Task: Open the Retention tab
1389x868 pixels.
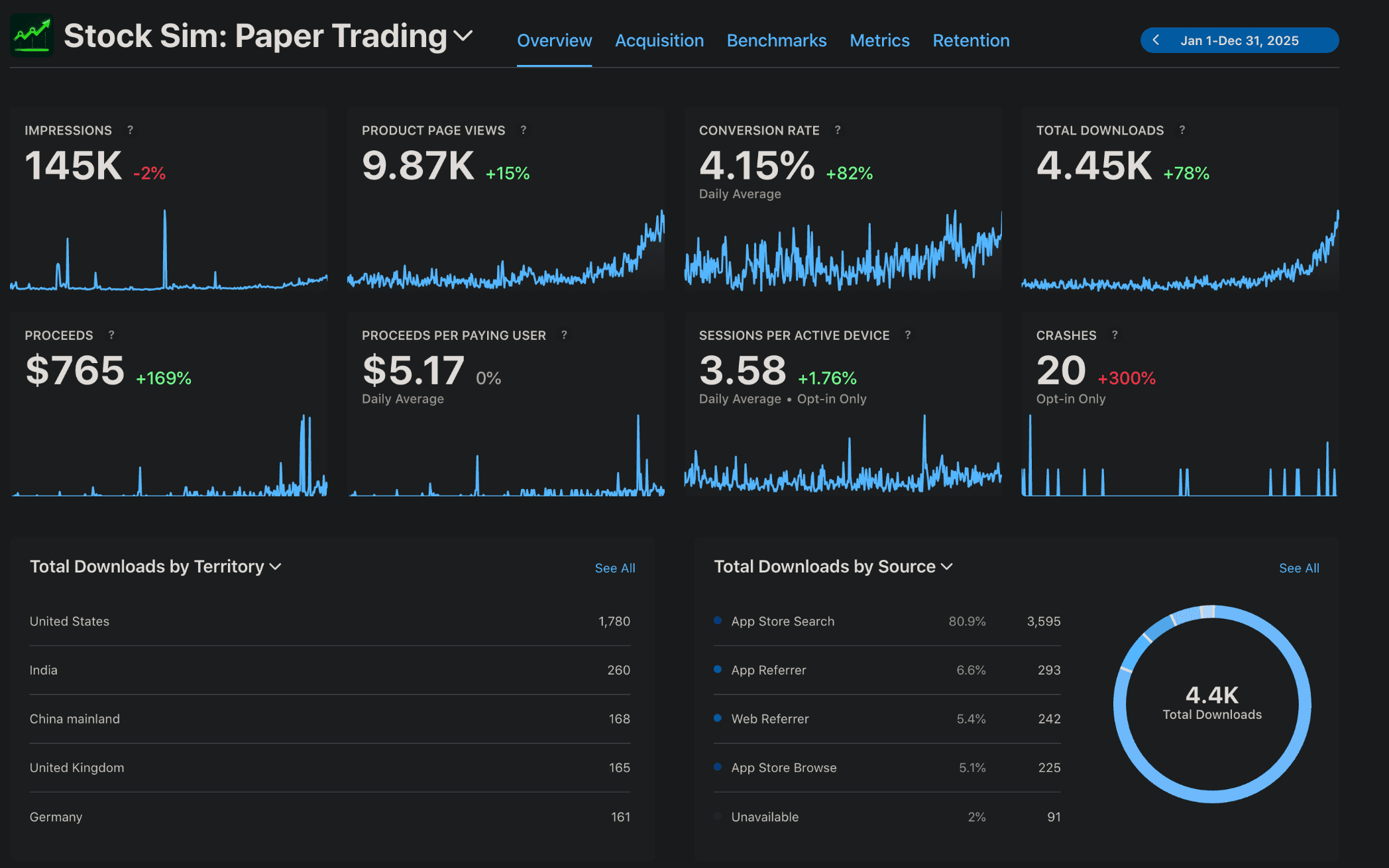Action: pyautogui.click(x=971, y=40)
